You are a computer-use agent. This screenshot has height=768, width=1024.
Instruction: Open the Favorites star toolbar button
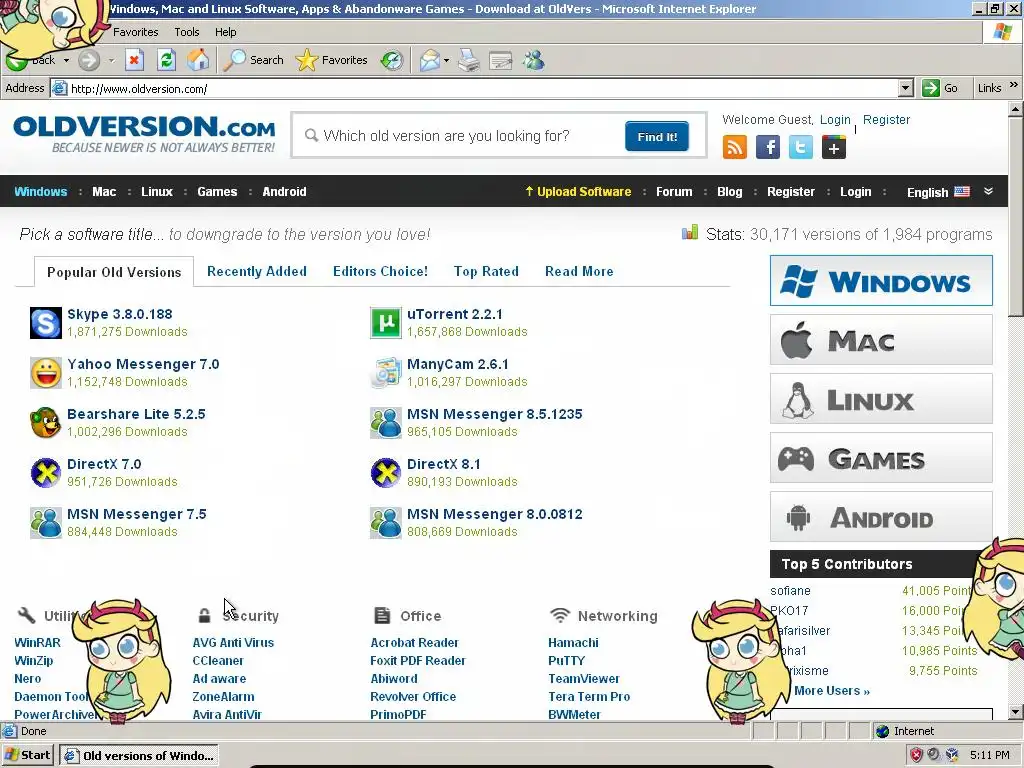(x=332, y=60)
